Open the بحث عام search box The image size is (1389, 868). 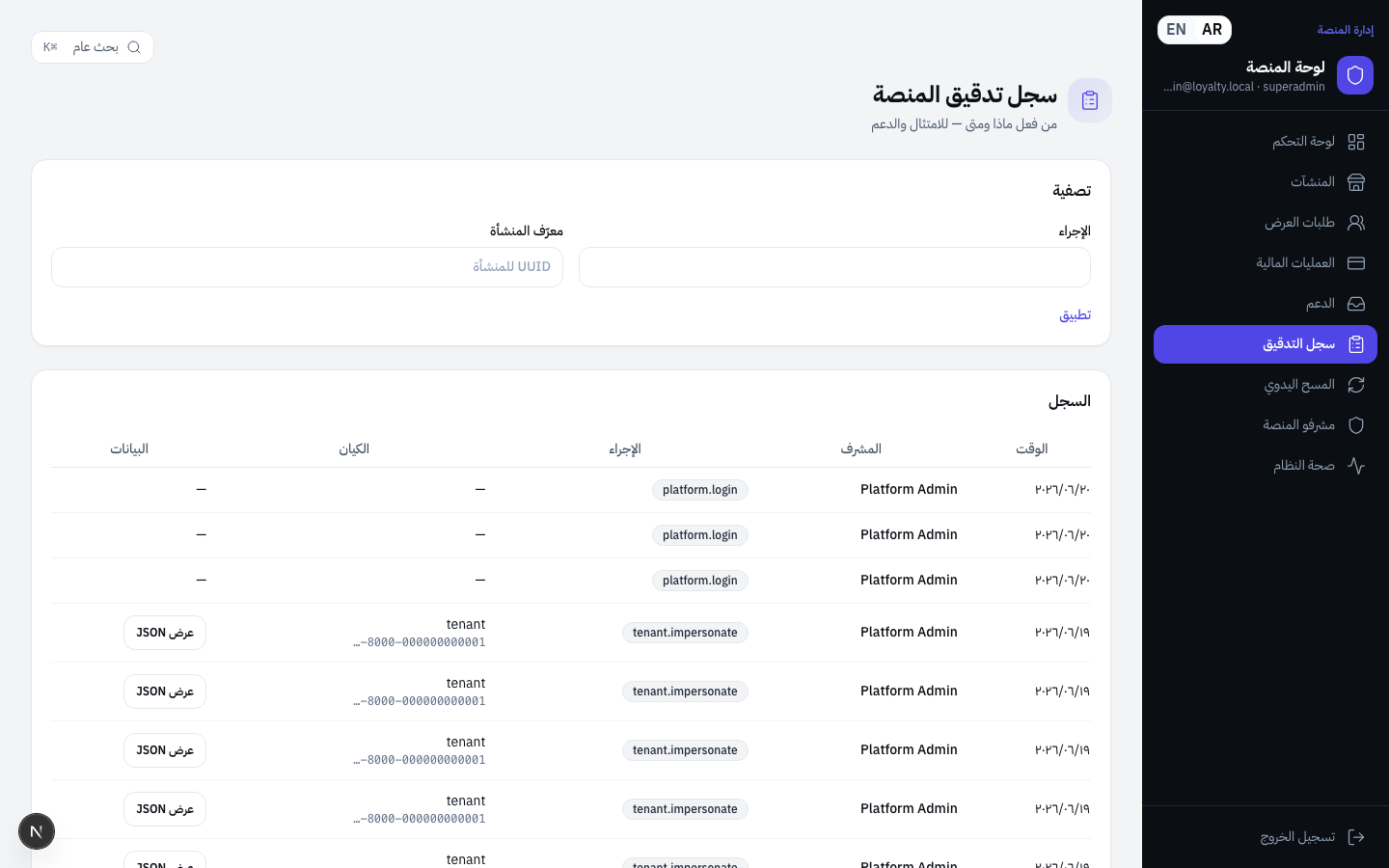93,47
